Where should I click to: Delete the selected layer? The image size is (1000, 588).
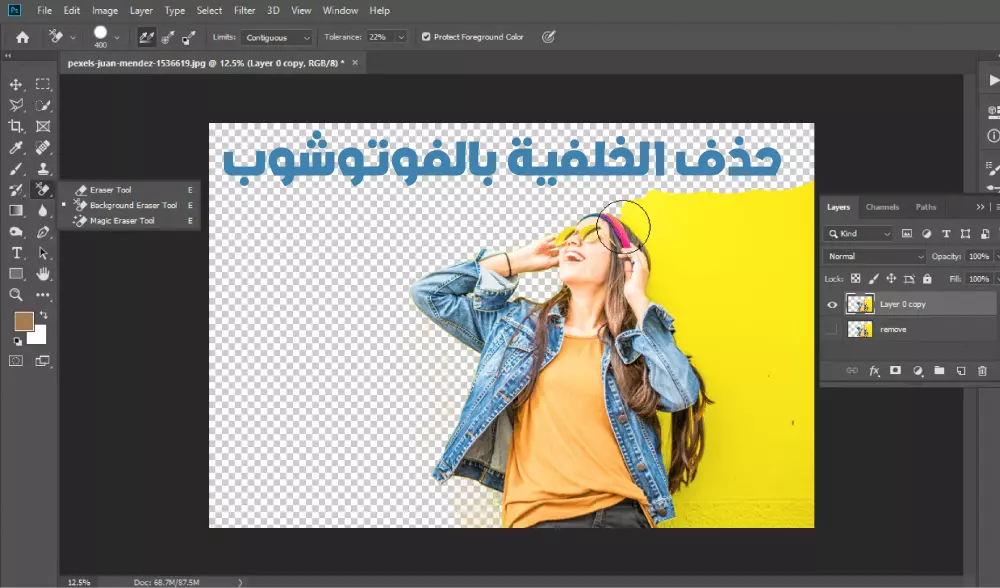(x=982, y=371)
